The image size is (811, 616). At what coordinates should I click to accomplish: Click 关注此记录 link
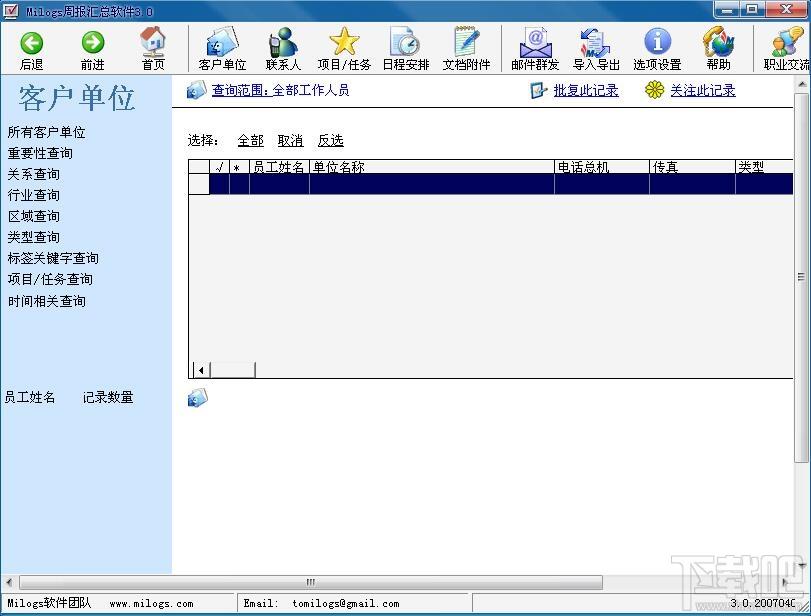point(703,91)
